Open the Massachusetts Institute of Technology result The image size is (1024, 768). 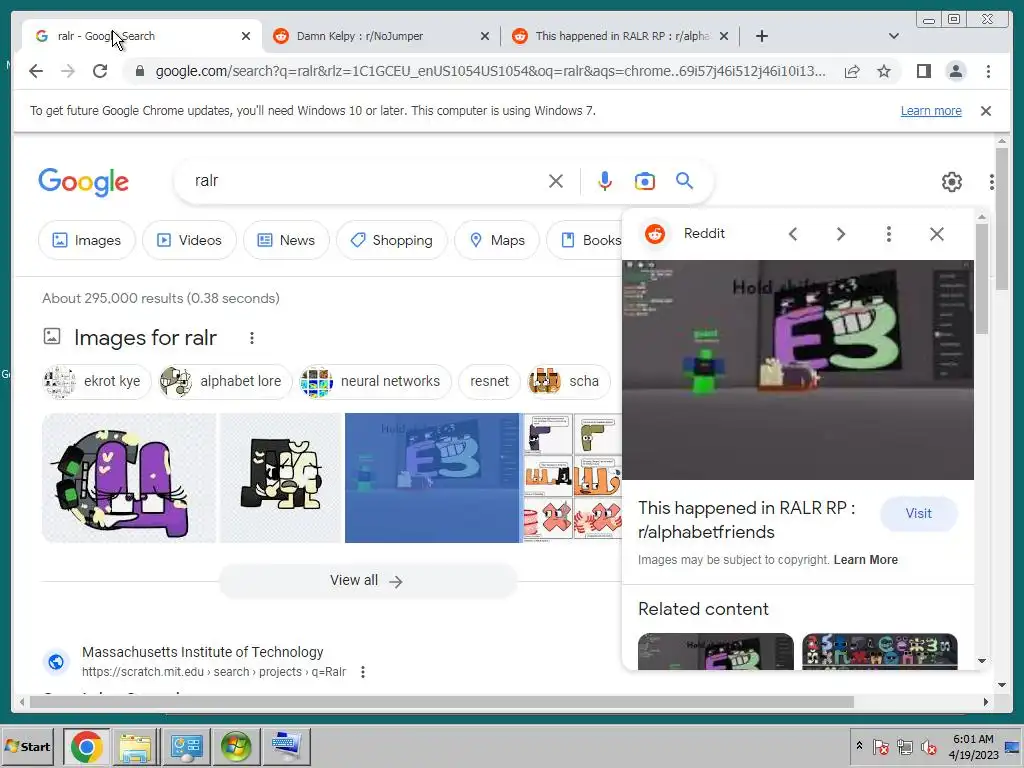coord(202,652)
